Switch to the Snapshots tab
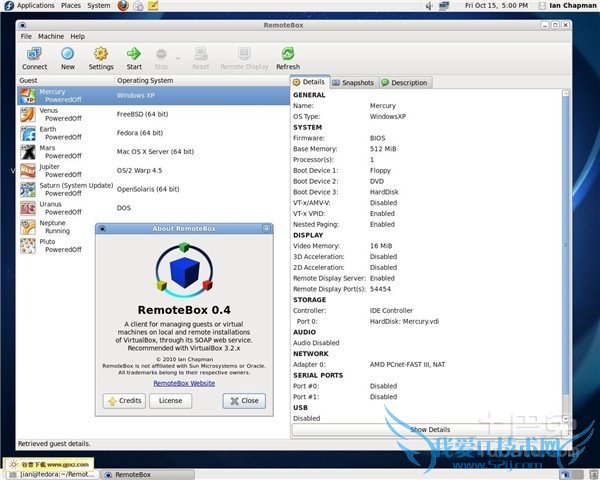 click(x=355, y=83)
